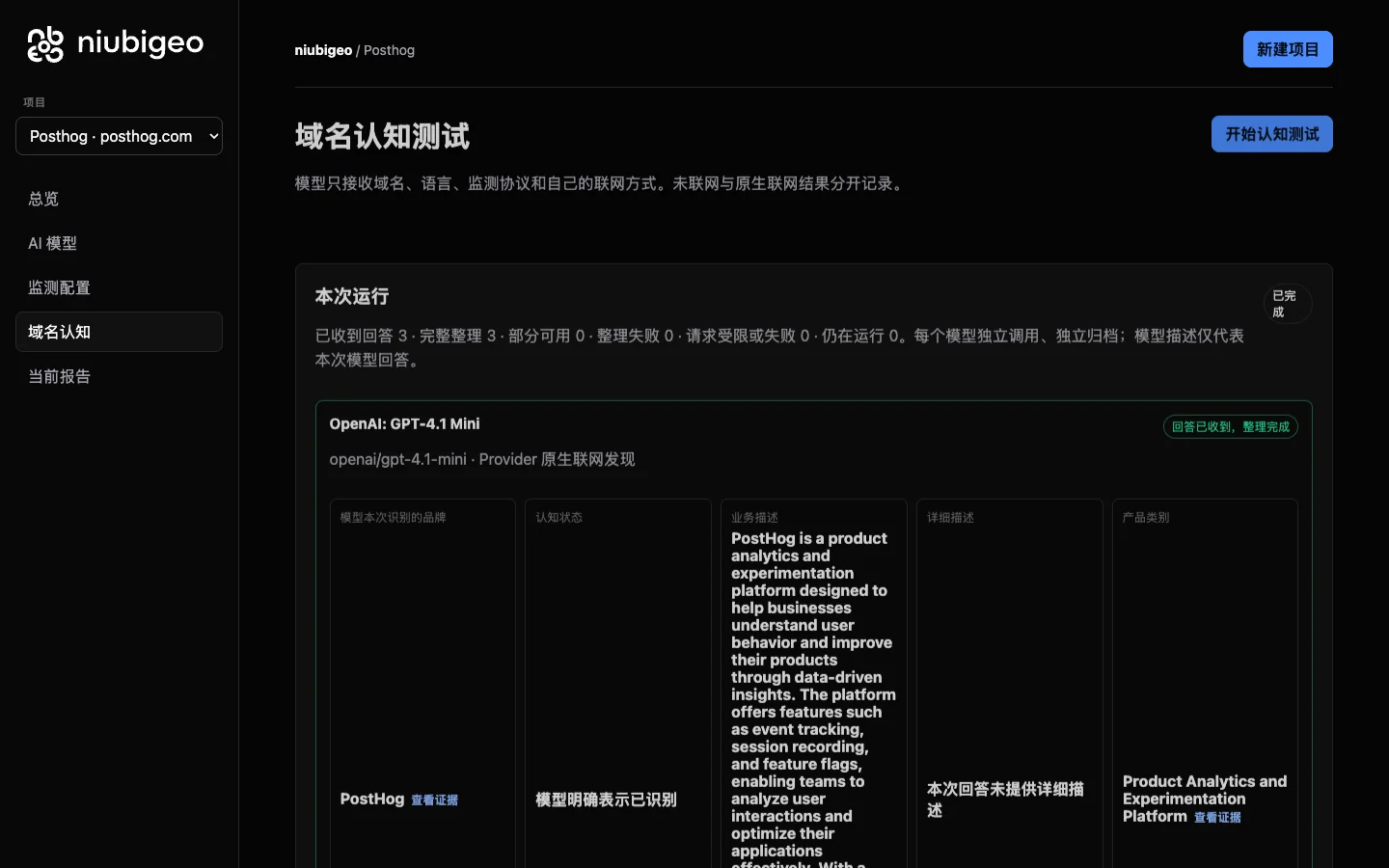
Task: Click the Posthog breadcrumb text
Action: point(389,50)
